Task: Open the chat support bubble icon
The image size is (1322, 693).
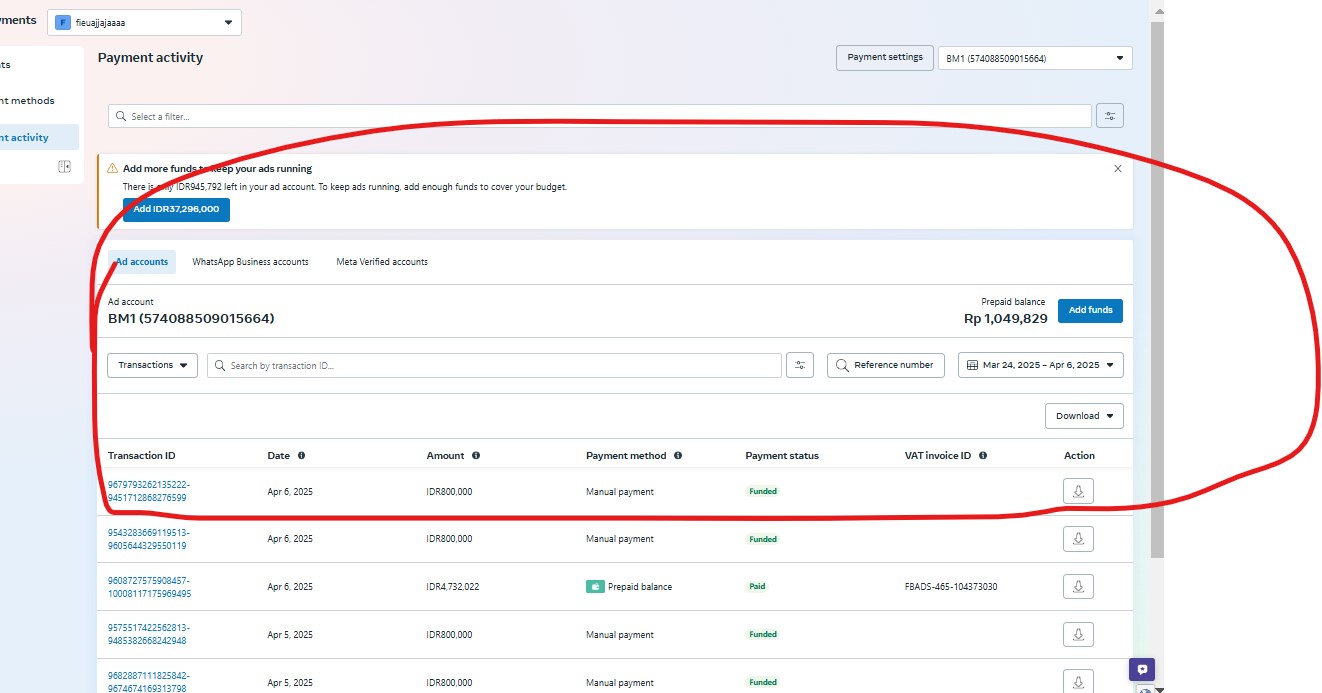Action: [x=1142, y=670]
